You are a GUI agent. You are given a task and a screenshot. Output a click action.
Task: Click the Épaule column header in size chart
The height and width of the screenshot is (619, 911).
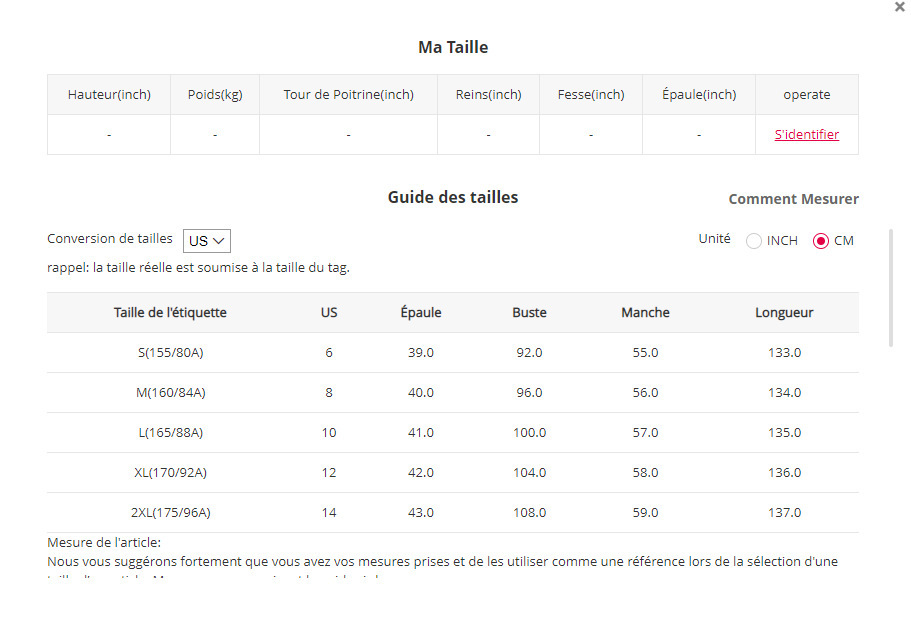click(421, 313)
